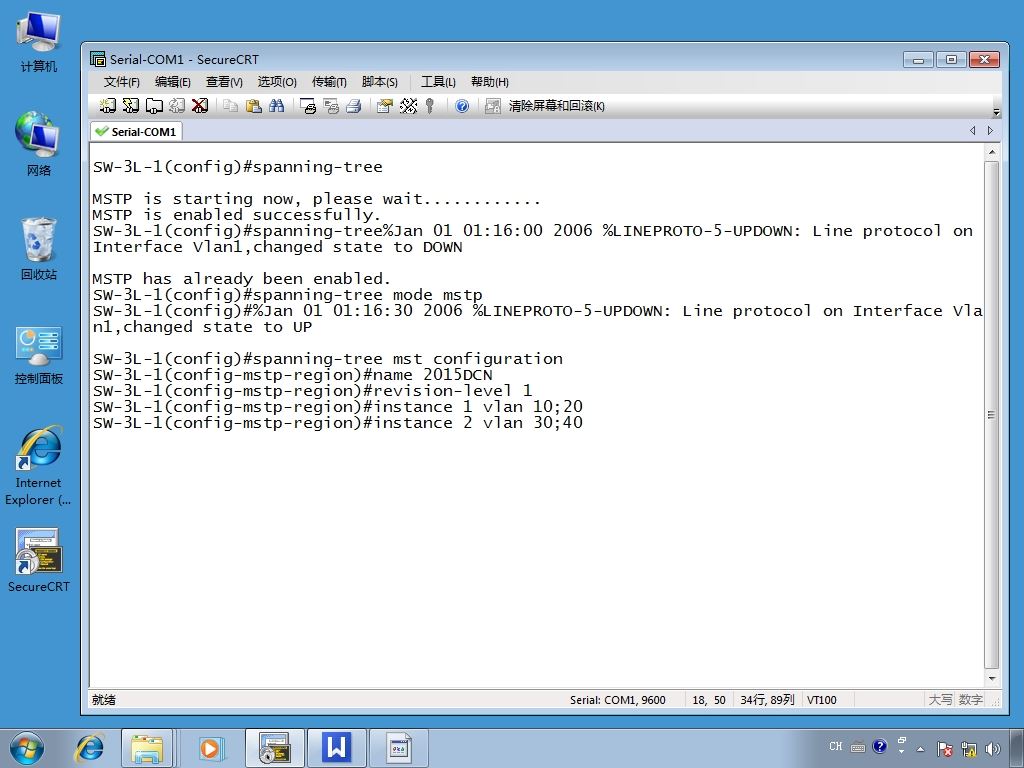Open Session Options from toolbar
This screenshot has height=768, width=1024.
click(x=385, y=106)
